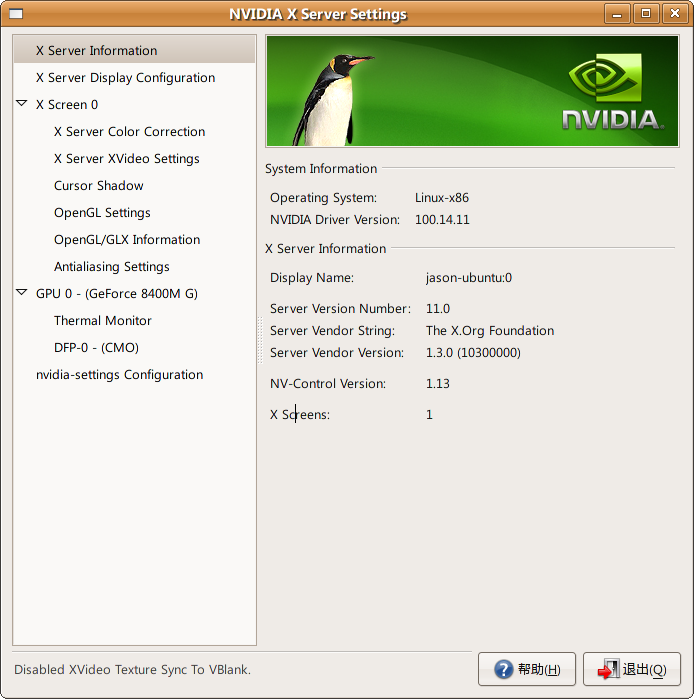Click the window menu icon in title bar
This screenshot has height=699, width=694.
(16, 14)
